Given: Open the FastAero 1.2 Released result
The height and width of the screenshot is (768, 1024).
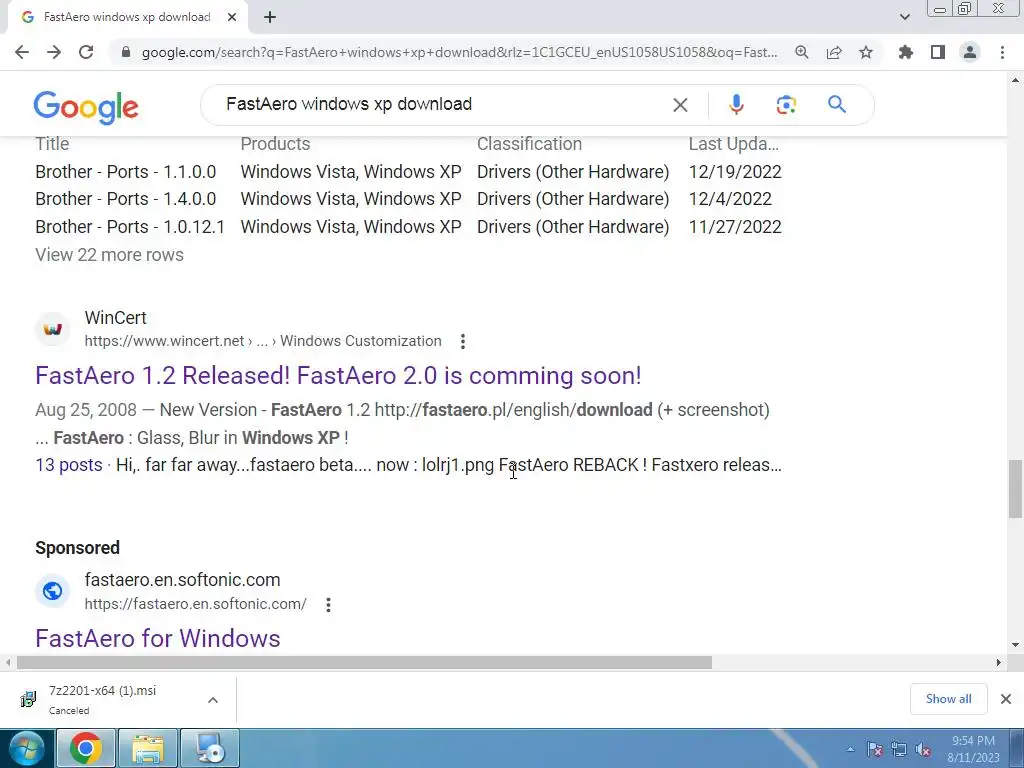Looking at the screenshot, I should (x=338, y=376).
